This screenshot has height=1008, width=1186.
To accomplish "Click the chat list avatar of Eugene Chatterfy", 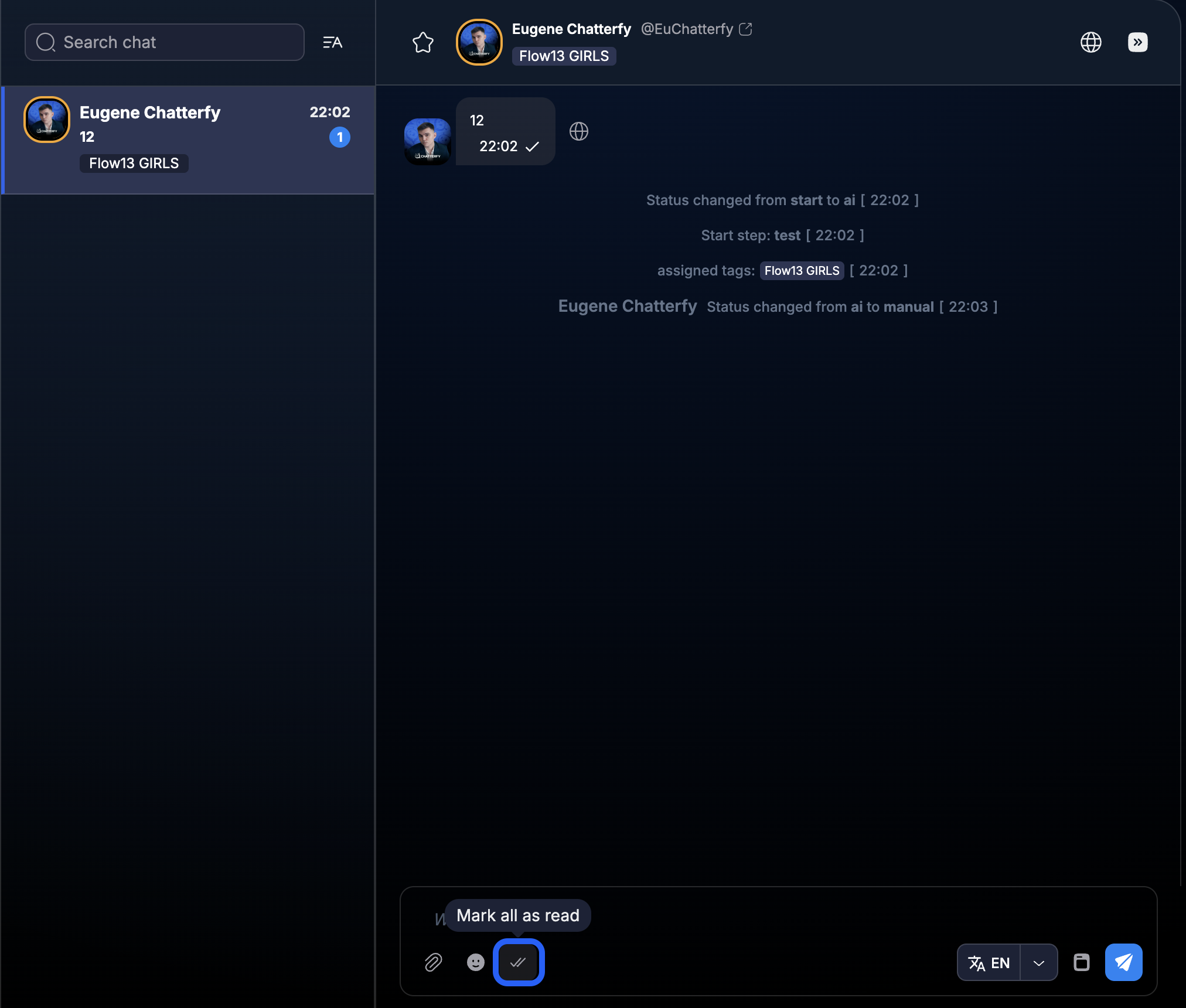I will [x=47, y=120].
